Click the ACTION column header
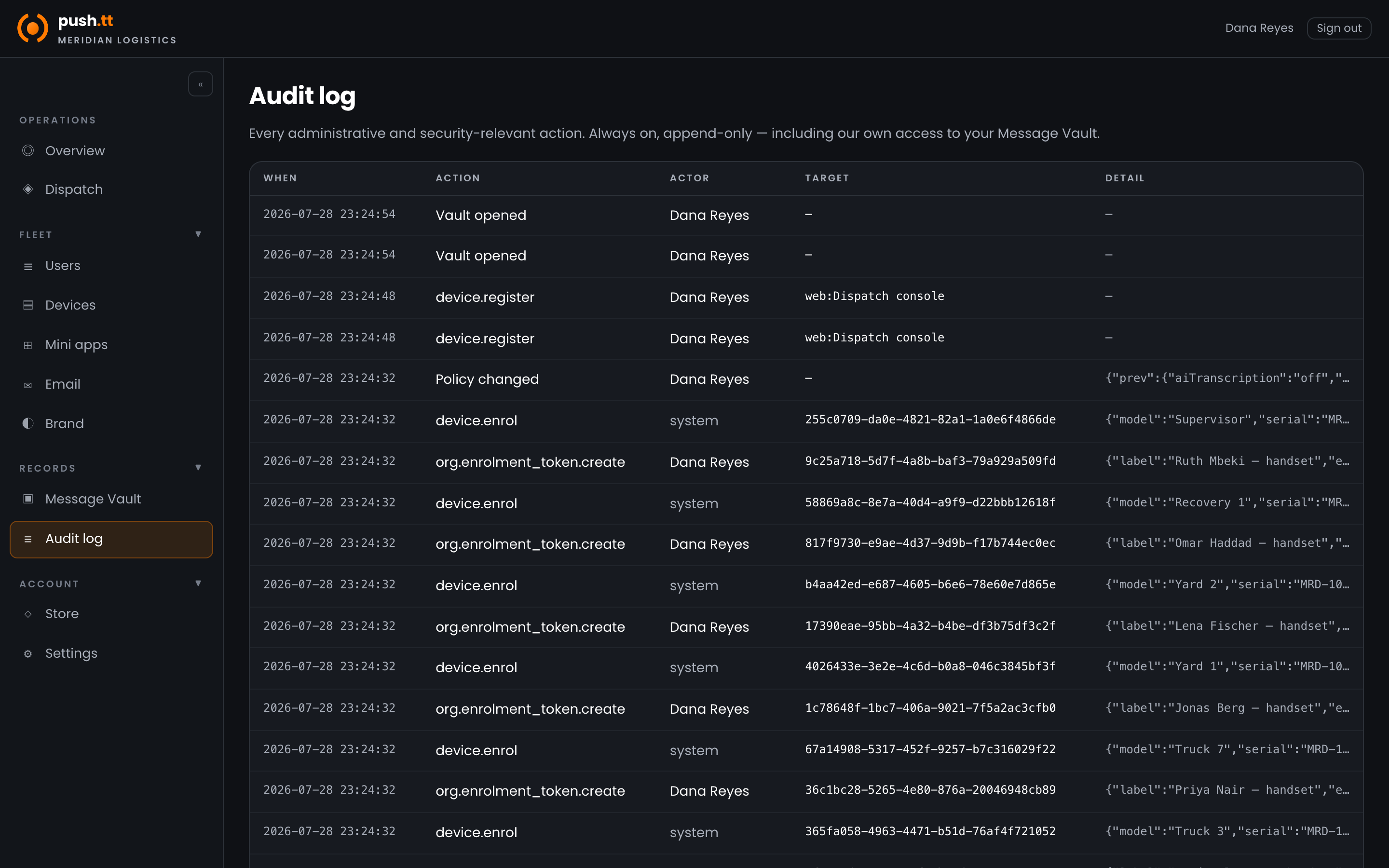Image resolution: width=1389 pixels, height=868 pixels. point(457,178)
